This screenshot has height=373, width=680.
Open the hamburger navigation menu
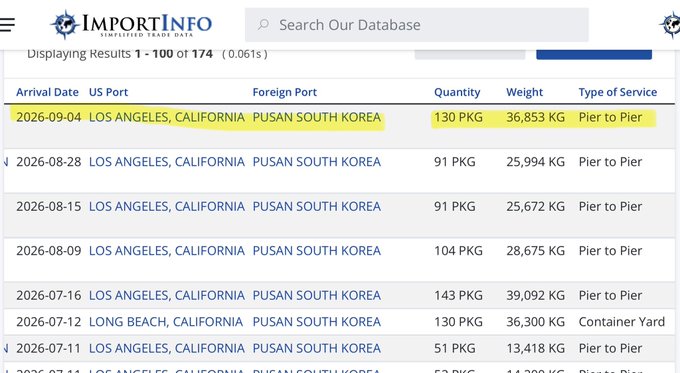click(x=7, y=24)
